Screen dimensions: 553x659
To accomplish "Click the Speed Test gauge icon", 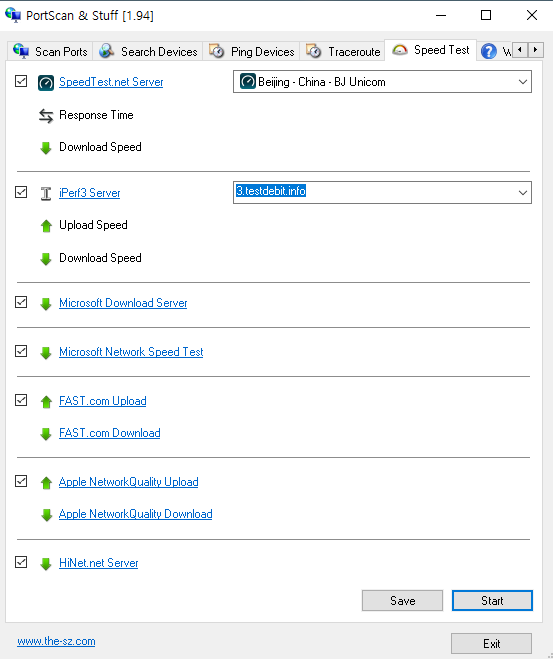I will [x=400, y=50].
